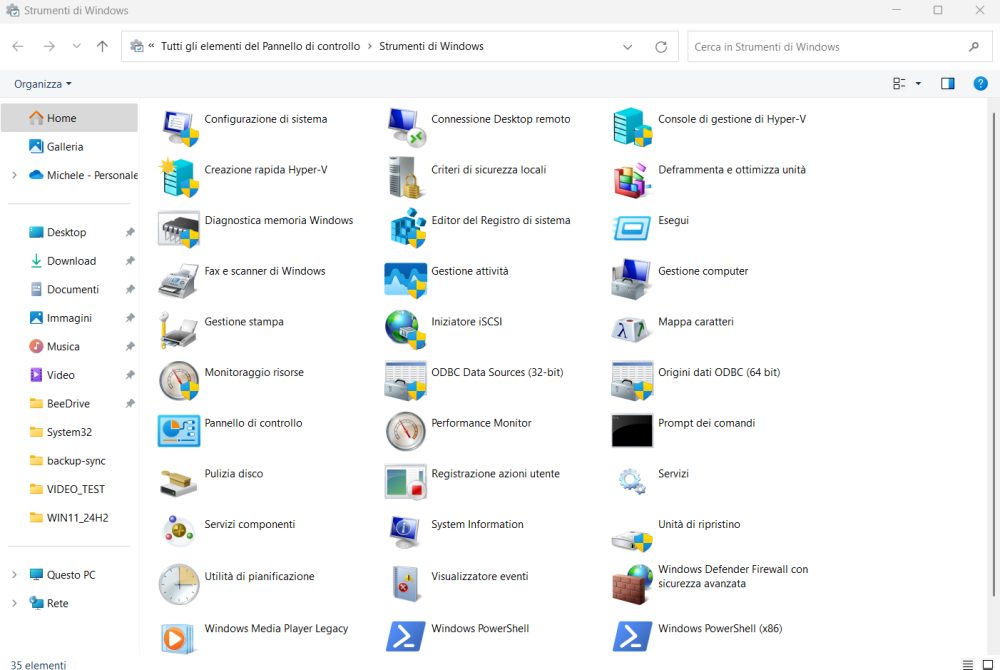
Task: Click Windows Media Player Legacy icon
Action: click(x=179, y=637)
